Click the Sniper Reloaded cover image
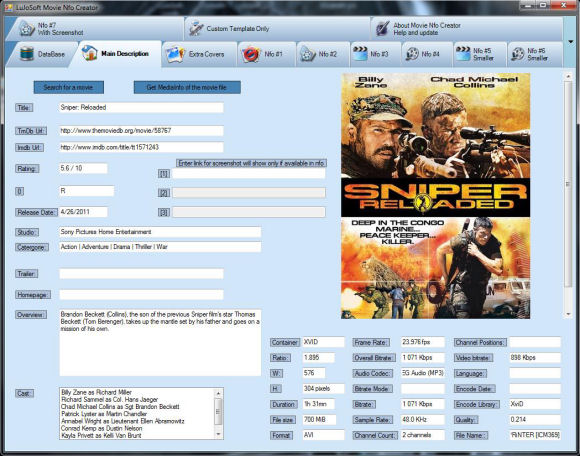This screenshot has height=456, width=580. pyautogui.click(x=435, y=196)
